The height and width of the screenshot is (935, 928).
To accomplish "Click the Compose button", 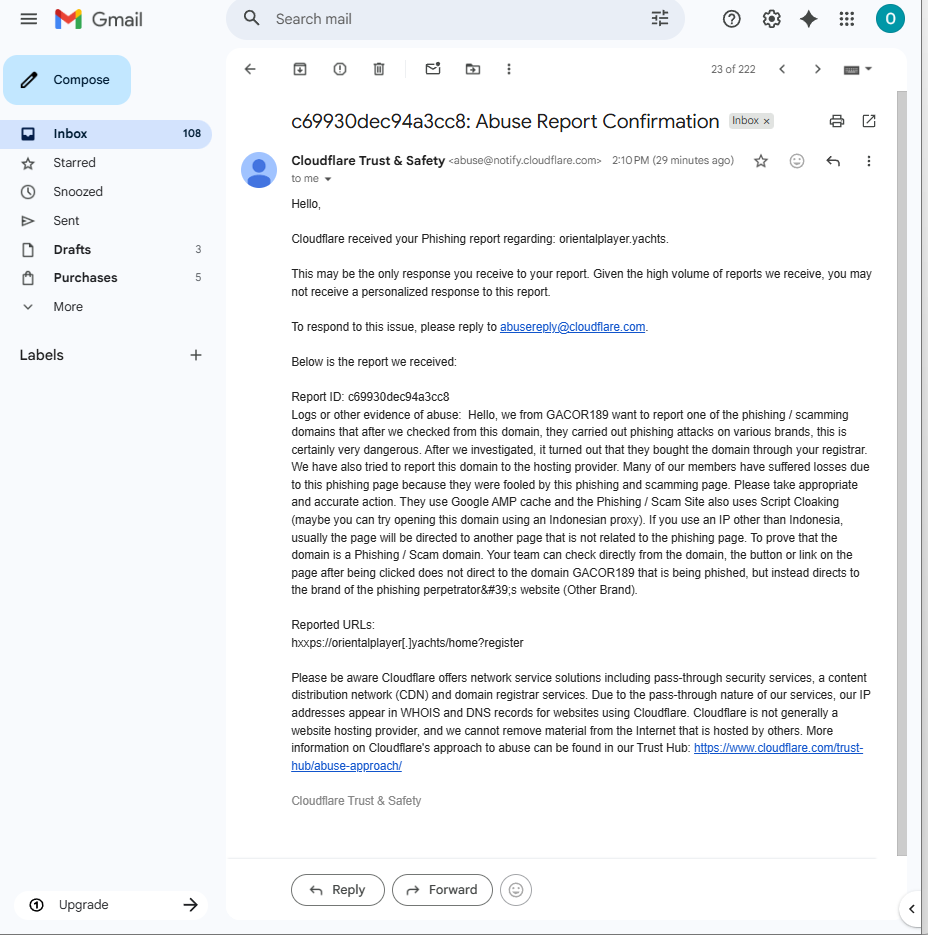I will pyautogui.click(x=67, y=80).
